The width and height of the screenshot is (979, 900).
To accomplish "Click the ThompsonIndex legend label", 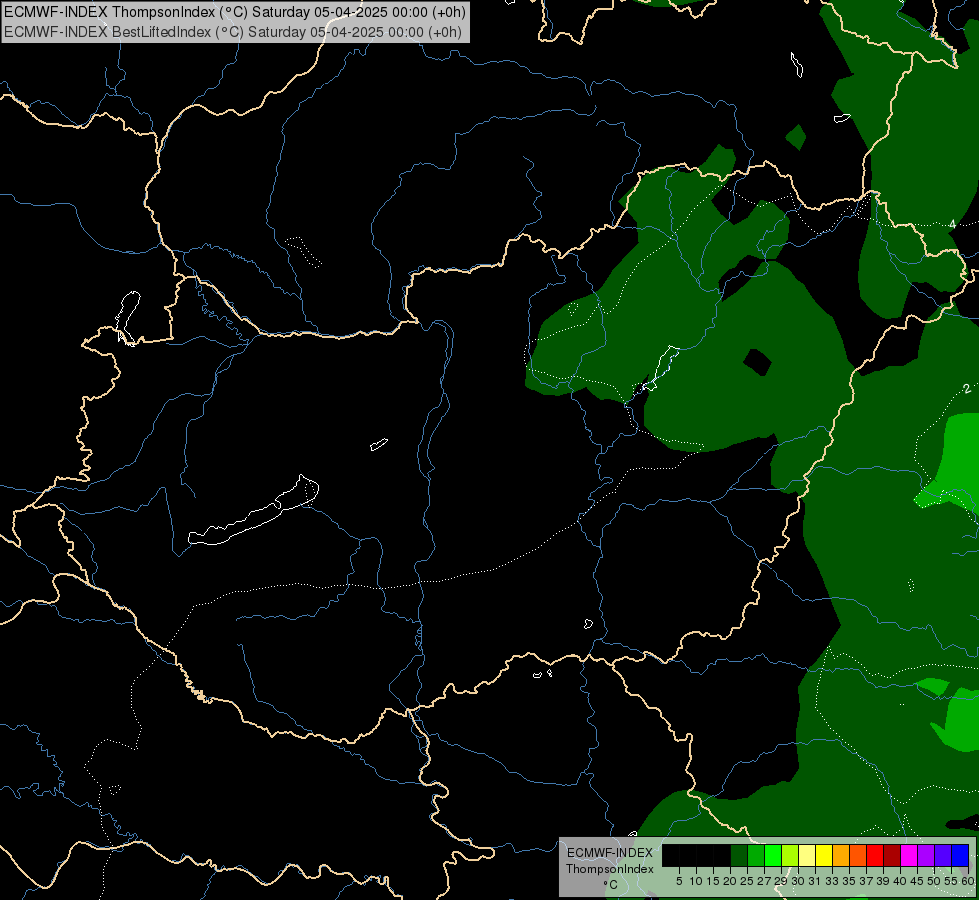I will [610, 869].
